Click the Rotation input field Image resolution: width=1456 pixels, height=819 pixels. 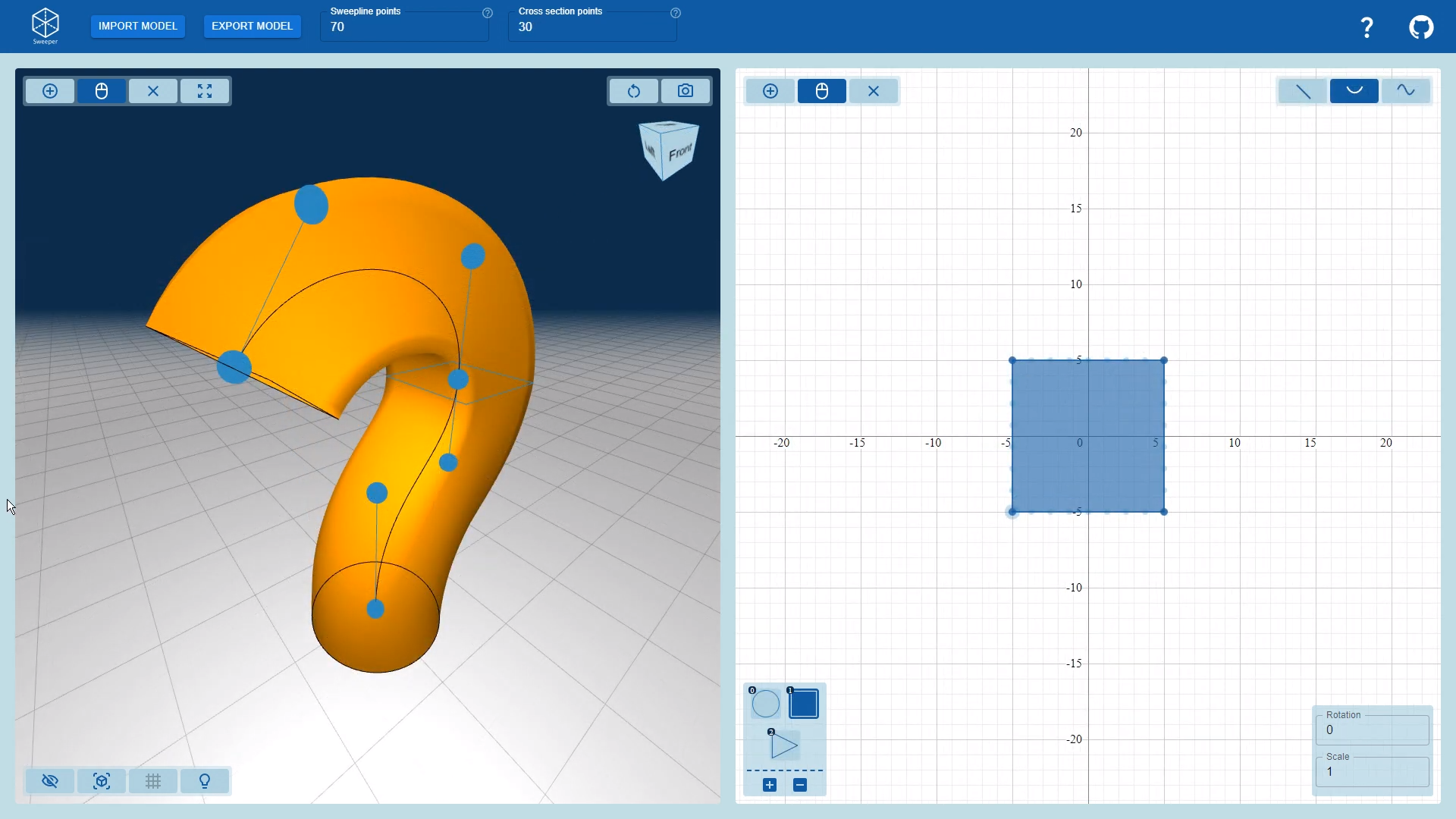(x=1373, y=730)
